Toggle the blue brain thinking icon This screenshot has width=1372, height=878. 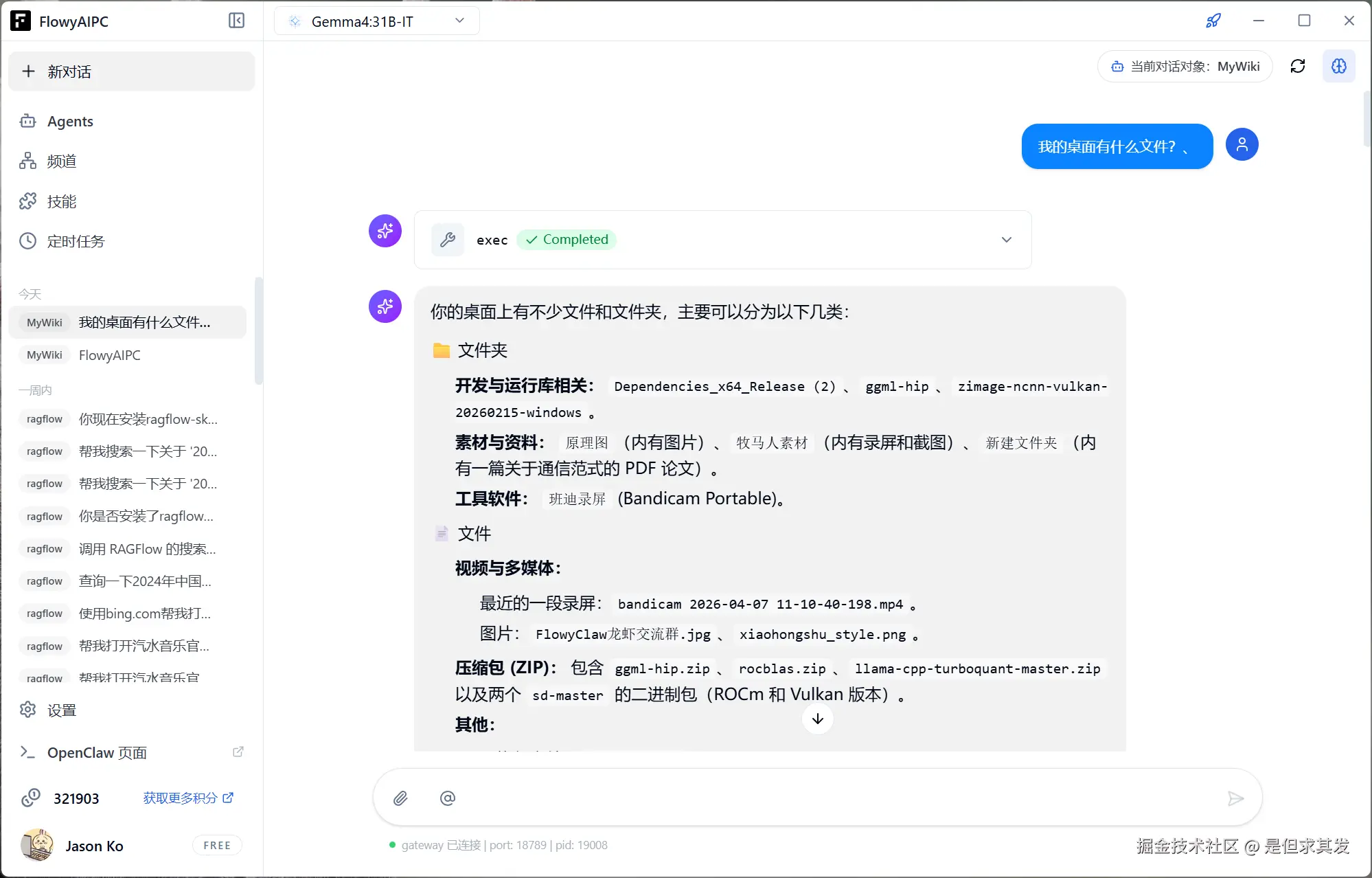1340,66
